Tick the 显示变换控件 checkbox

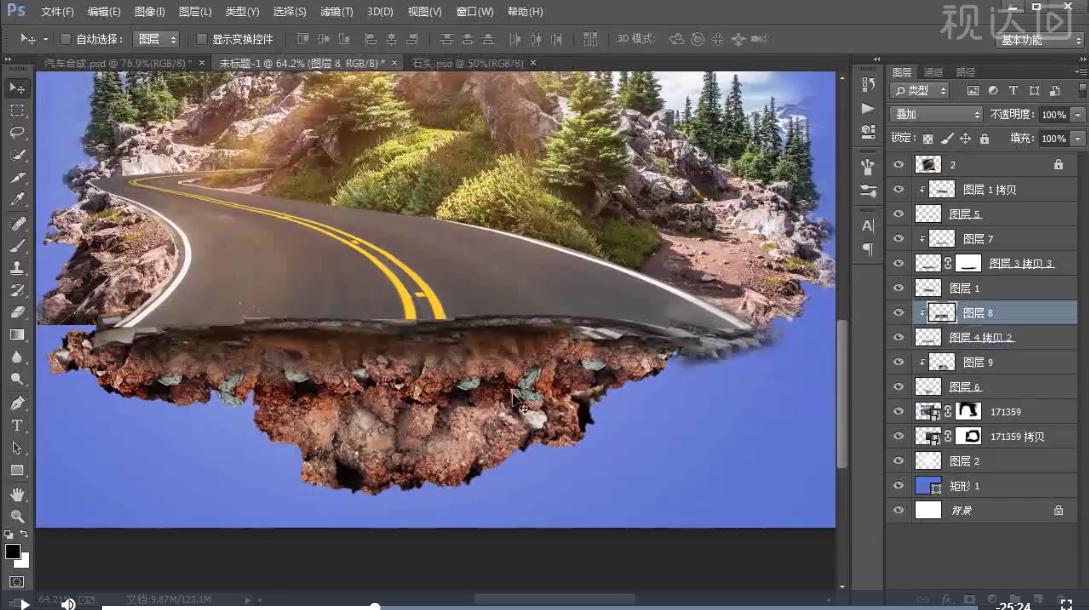click(201, 39)
